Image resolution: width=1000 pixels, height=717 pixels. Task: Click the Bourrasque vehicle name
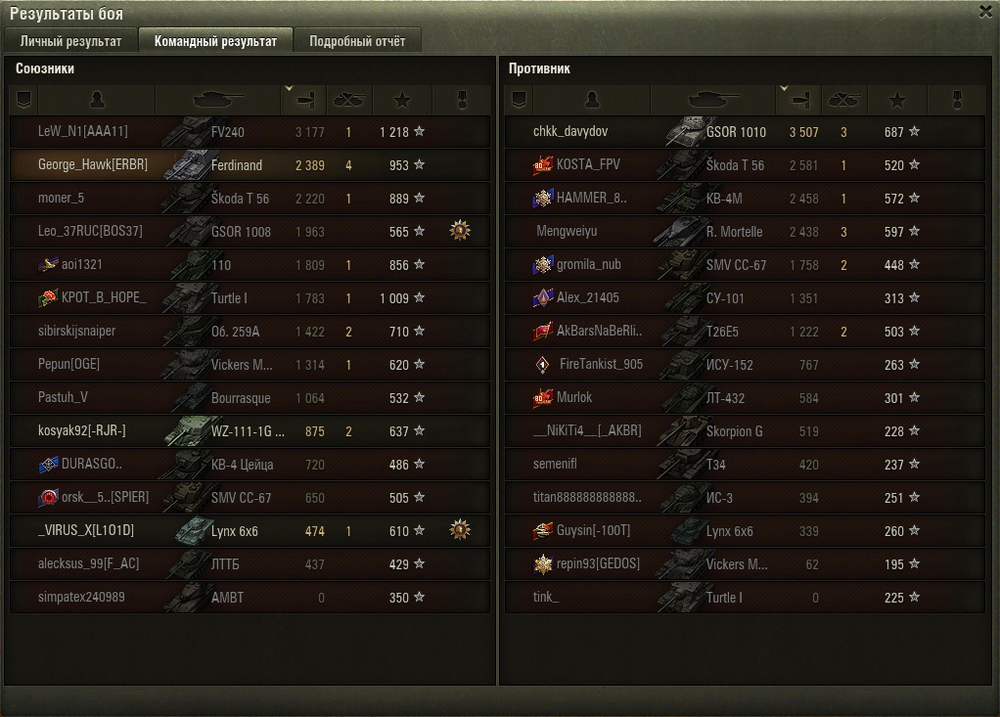(x=240, y=398)
